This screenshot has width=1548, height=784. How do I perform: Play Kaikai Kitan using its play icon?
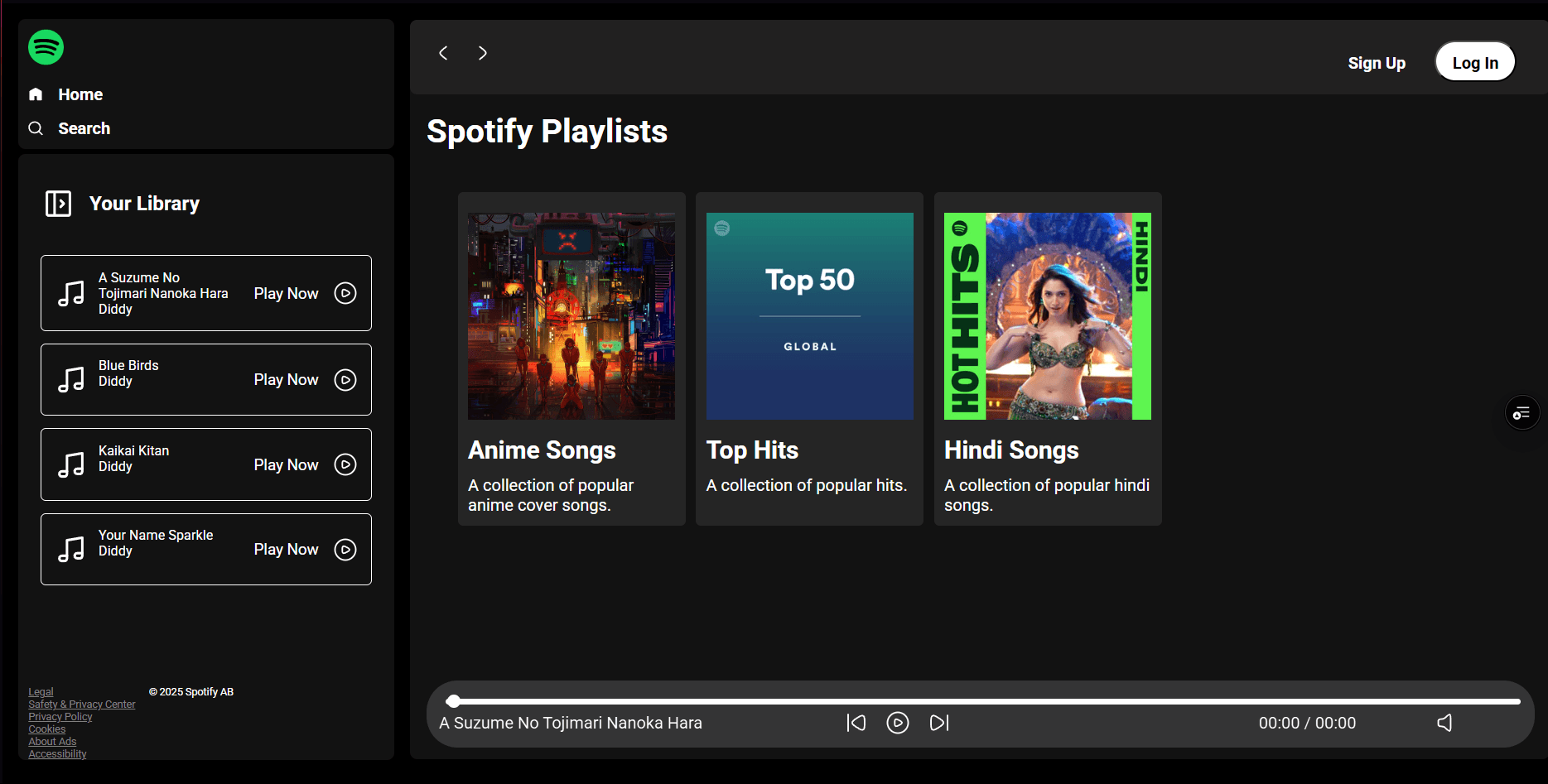[345, 464]
